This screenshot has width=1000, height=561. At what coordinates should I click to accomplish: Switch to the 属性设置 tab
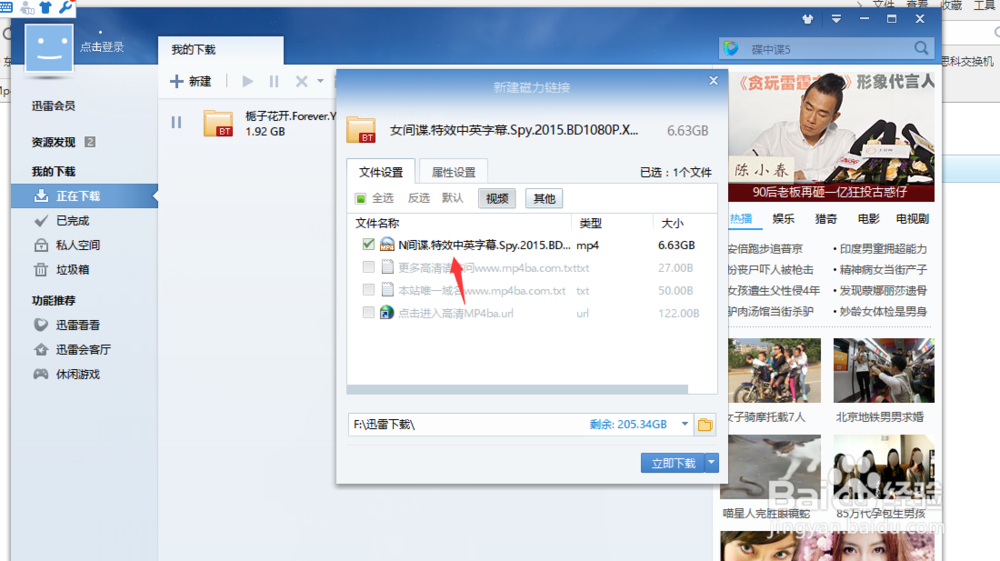(x=453, y=172)
